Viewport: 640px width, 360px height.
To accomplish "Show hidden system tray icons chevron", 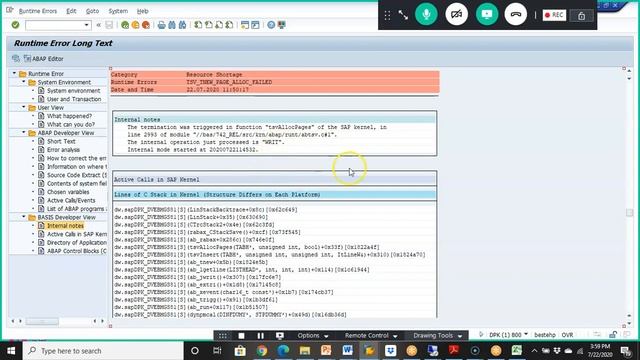I will 534,351.
